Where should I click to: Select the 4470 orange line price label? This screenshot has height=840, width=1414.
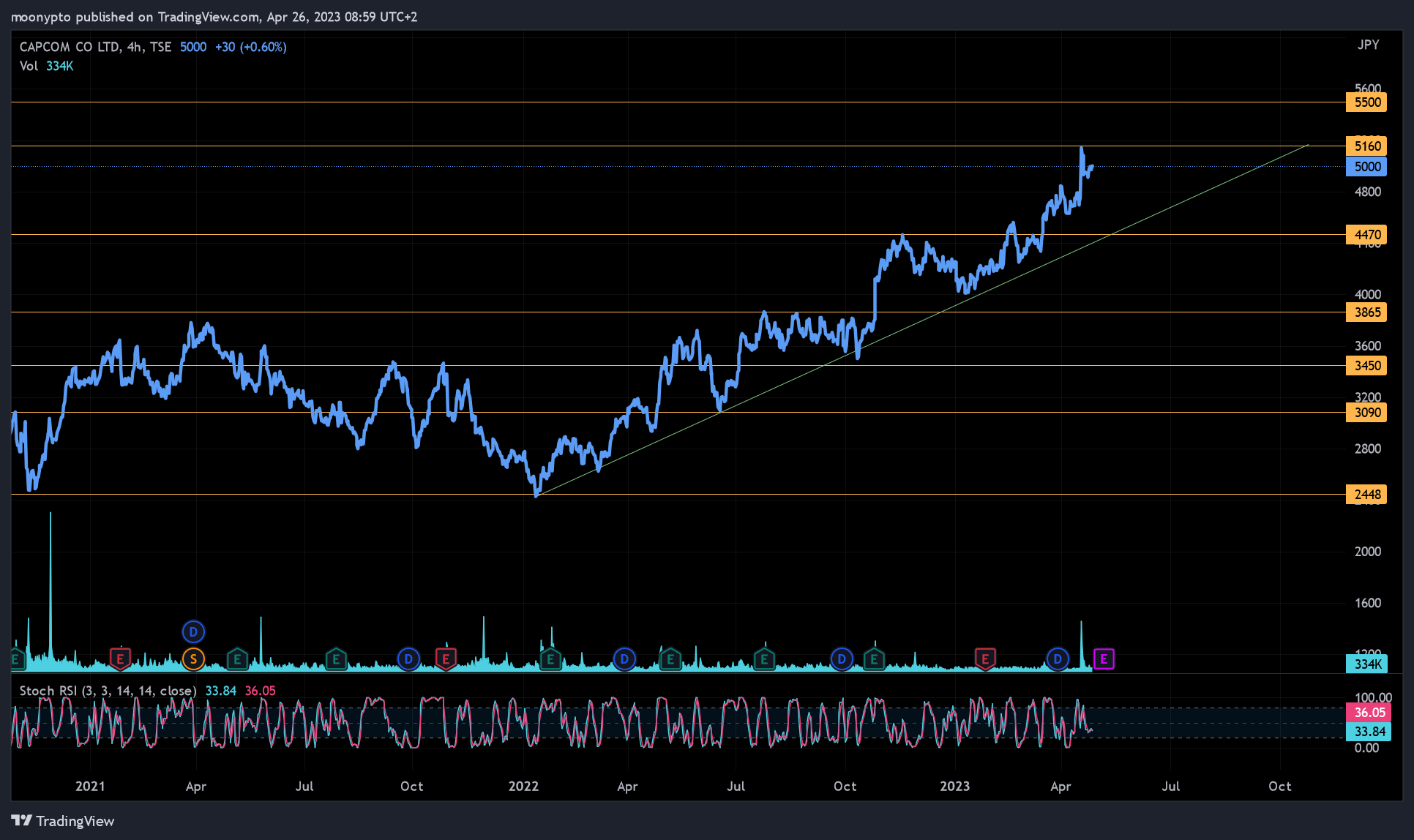click(1366, 235)
